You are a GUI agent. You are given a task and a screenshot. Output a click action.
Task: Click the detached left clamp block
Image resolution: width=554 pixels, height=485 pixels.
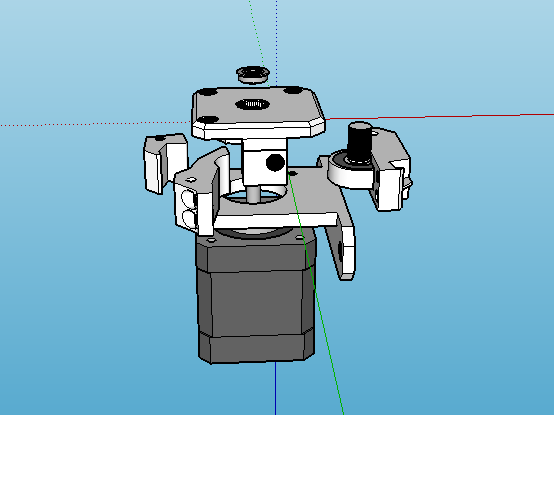(x=165, y=163)
